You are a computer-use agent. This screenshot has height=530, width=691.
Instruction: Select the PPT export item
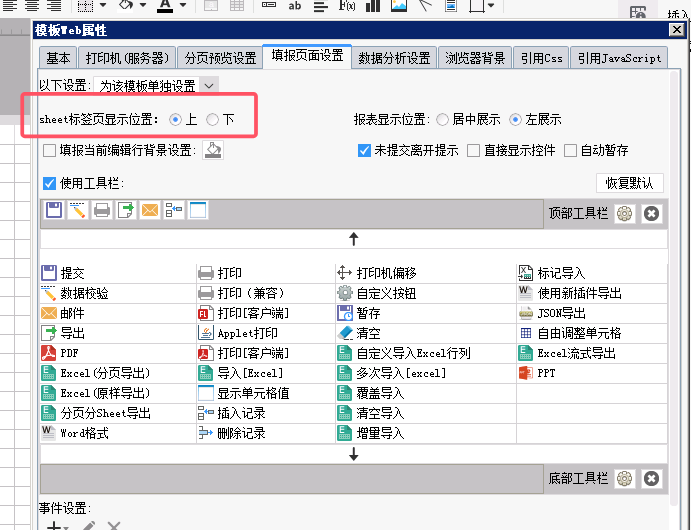pyautogui.click(x=592, y=373)
